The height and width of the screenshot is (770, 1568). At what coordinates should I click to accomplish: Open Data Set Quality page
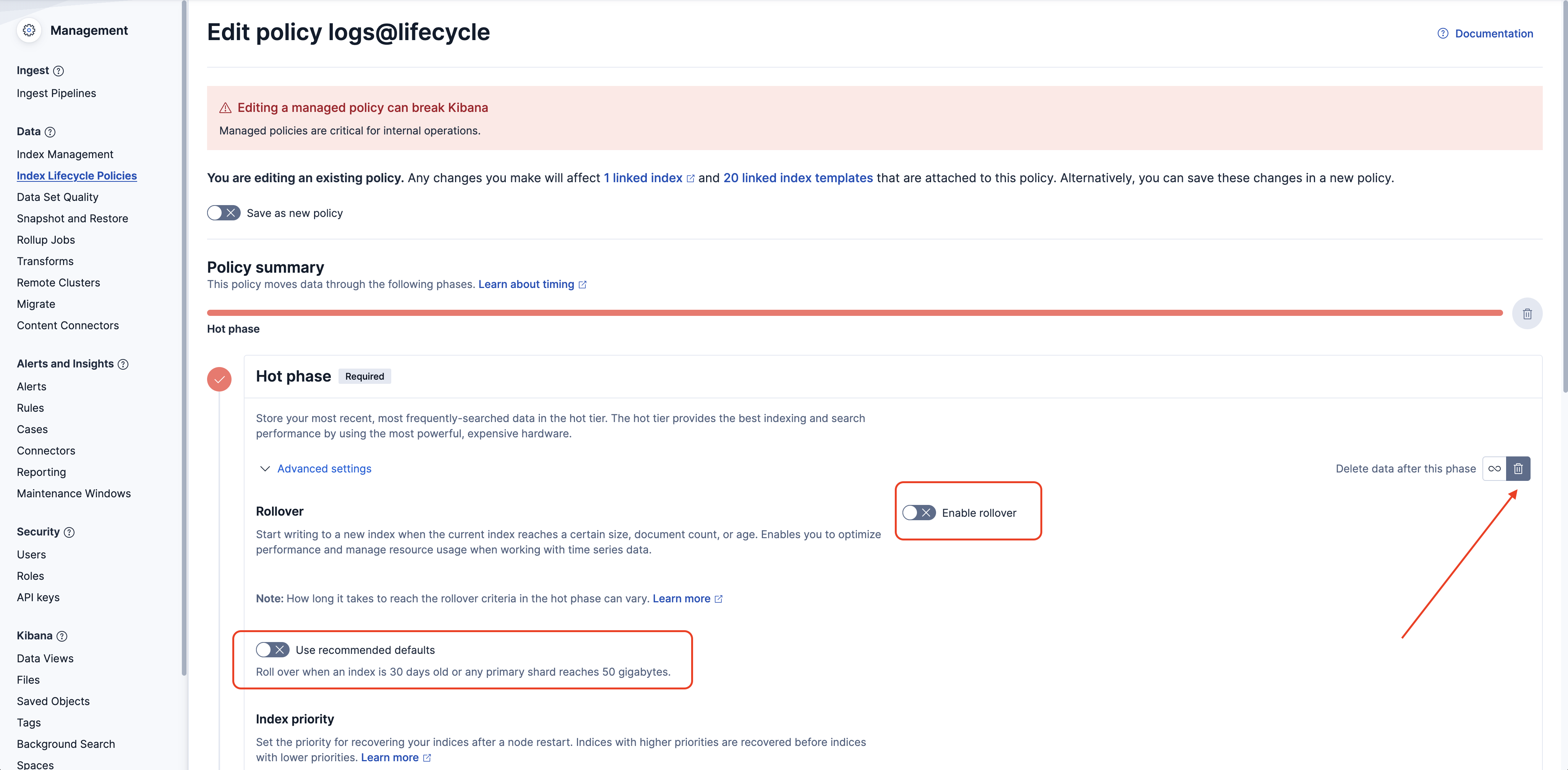pos(58,197)
